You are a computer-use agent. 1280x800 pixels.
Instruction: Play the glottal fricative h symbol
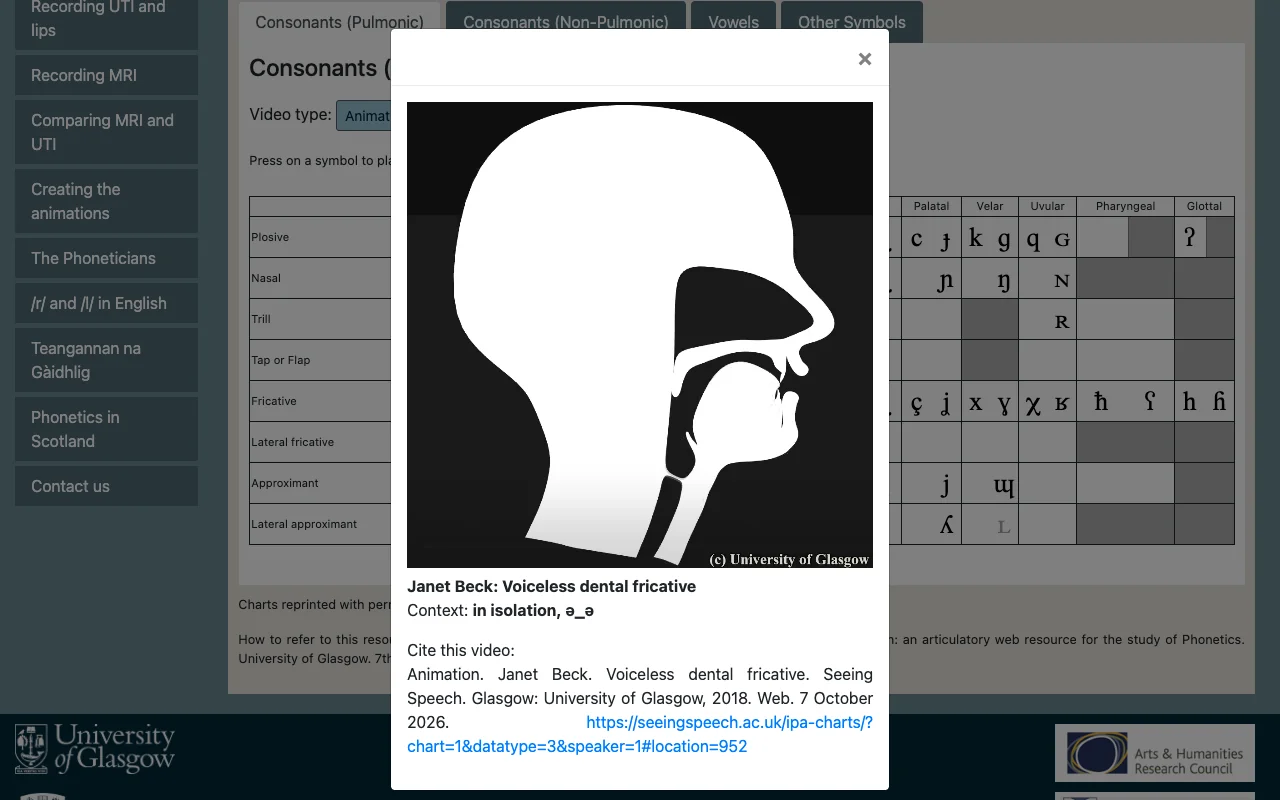coord(1190,401)
